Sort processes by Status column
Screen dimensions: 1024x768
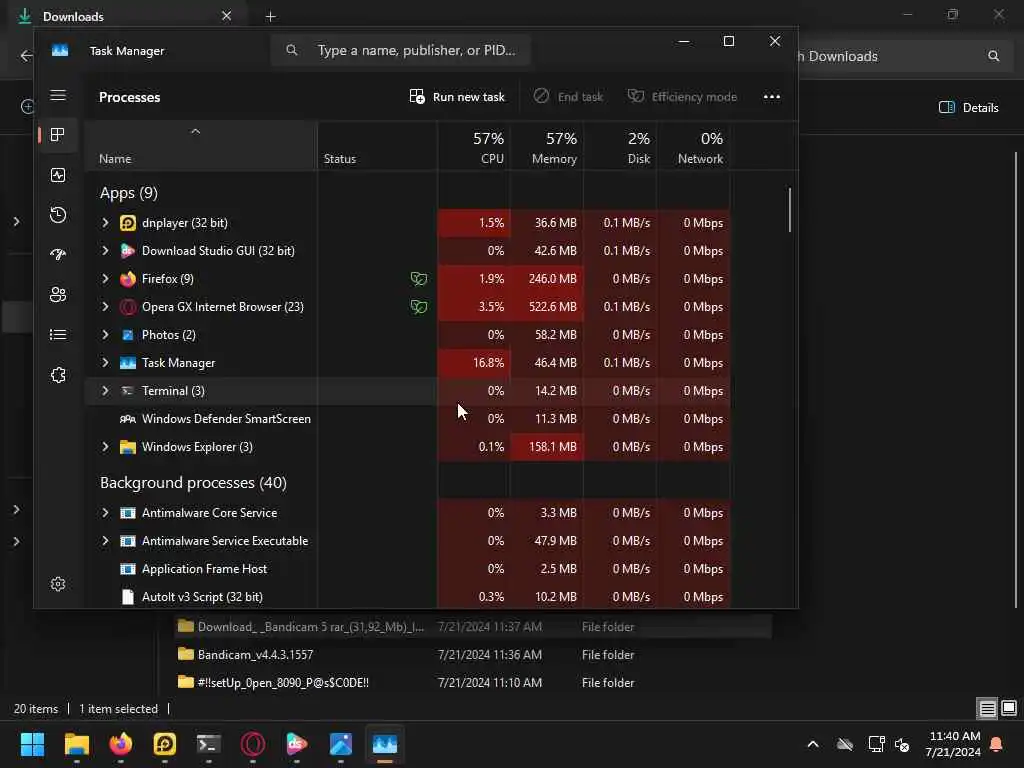pos(377,147)
